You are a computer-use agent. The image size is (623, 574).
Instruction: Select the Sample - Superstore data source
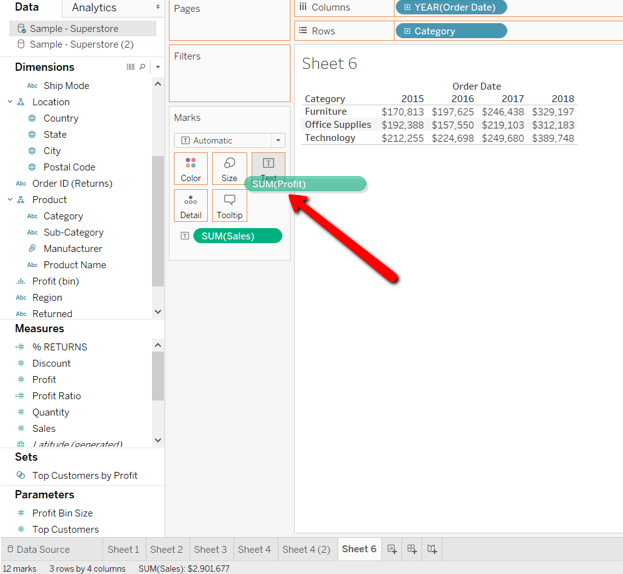(83, 29)
